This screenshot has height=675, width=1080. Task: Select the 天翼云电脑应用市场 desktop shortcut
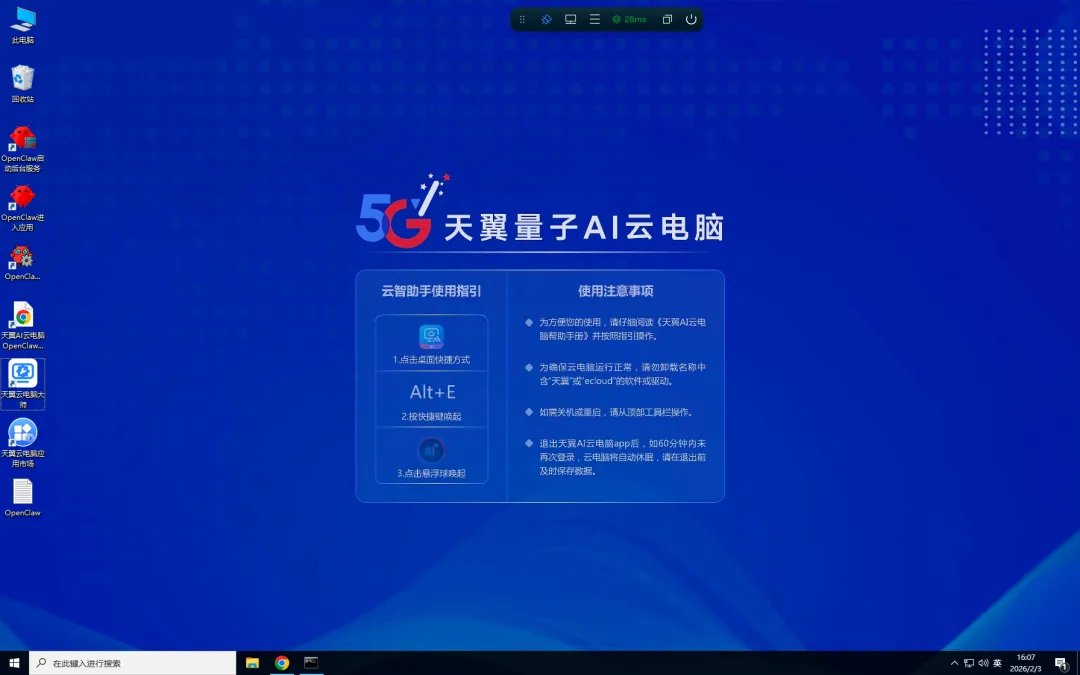pyautogui.click(x=23, y=444)
